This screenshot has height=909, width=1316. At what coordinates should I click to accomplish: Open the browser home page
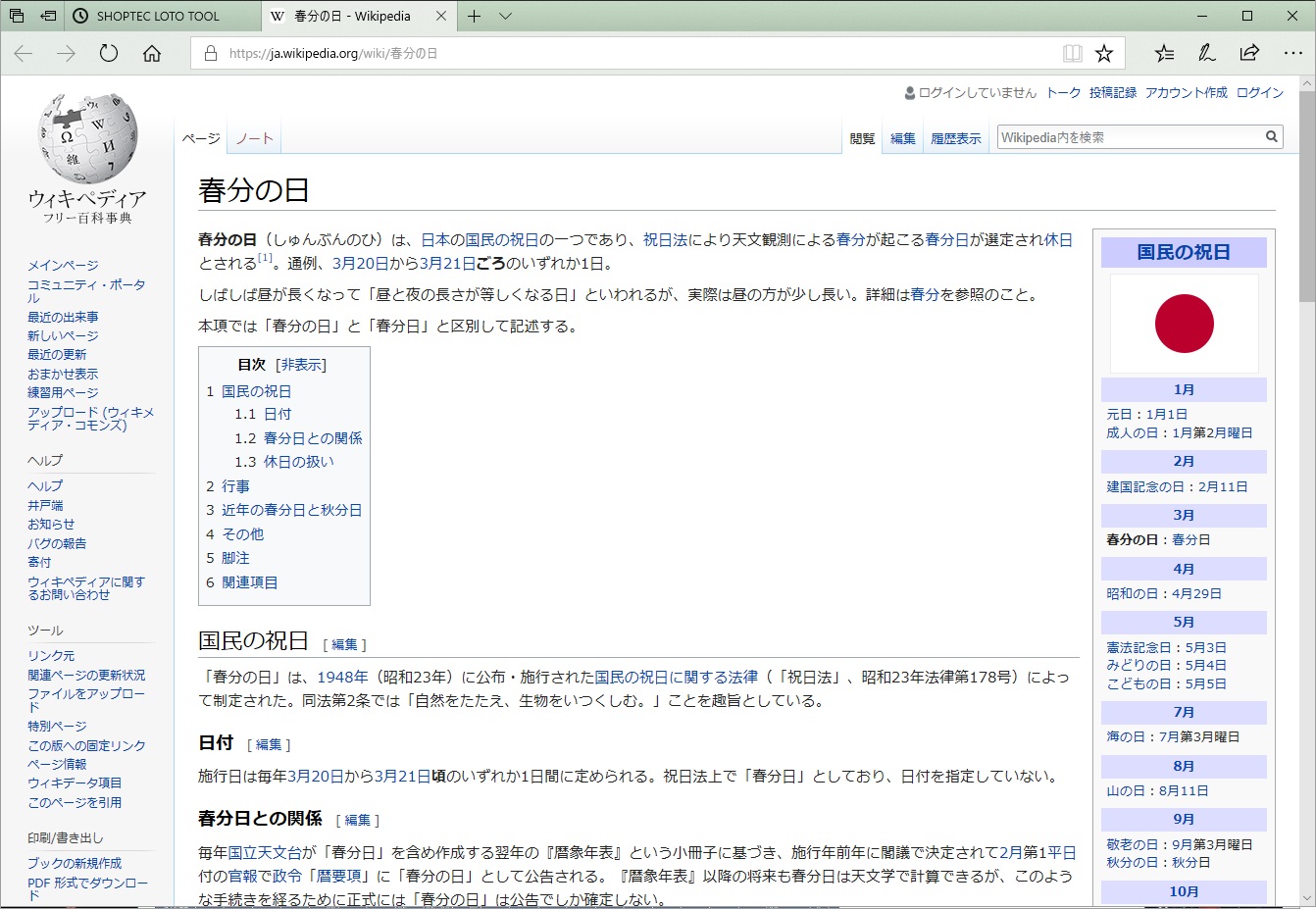[x=152, y=53]
